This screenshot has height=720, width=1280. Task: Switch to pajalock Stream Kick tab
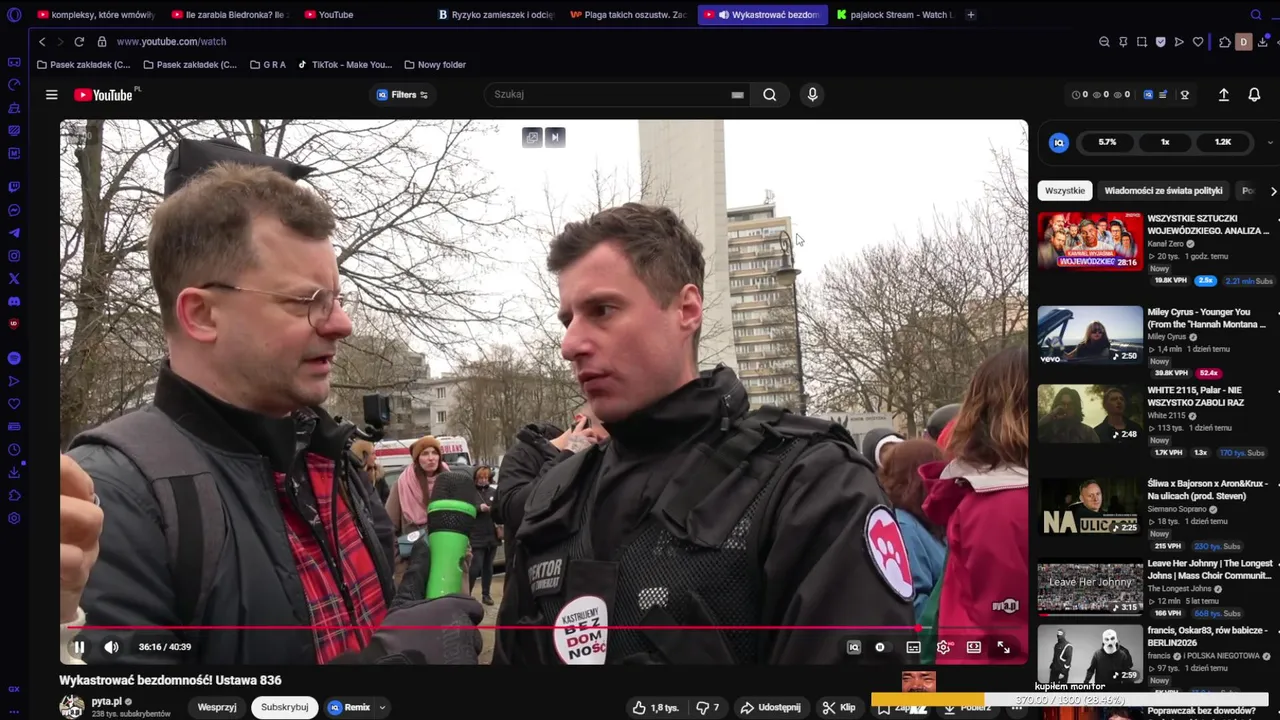click(x=894, y=15)
